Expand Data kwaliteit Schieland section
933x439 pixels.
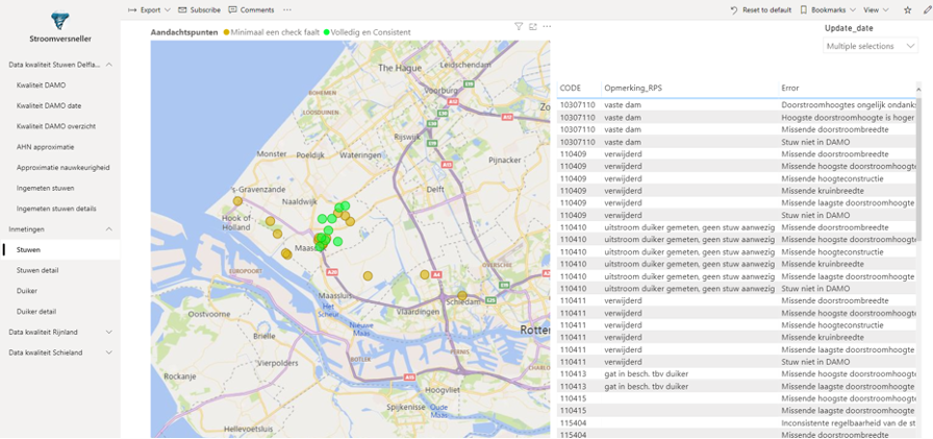[109, 352]
